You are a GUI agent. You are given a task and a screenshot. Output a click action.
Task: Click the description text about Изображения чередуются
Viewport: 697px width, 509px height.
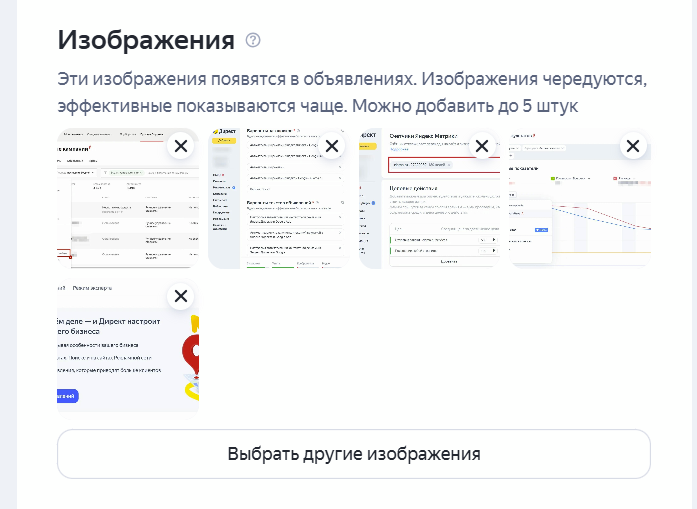click(x=352, y=92)
